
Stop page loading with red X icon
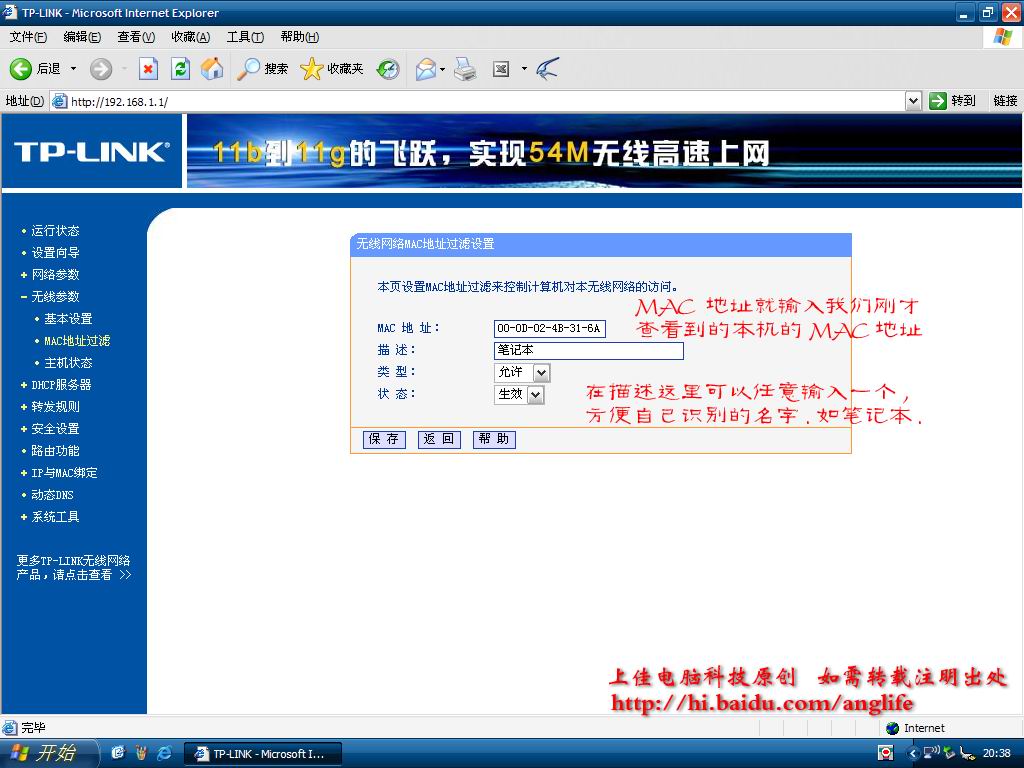coord(148,69)
